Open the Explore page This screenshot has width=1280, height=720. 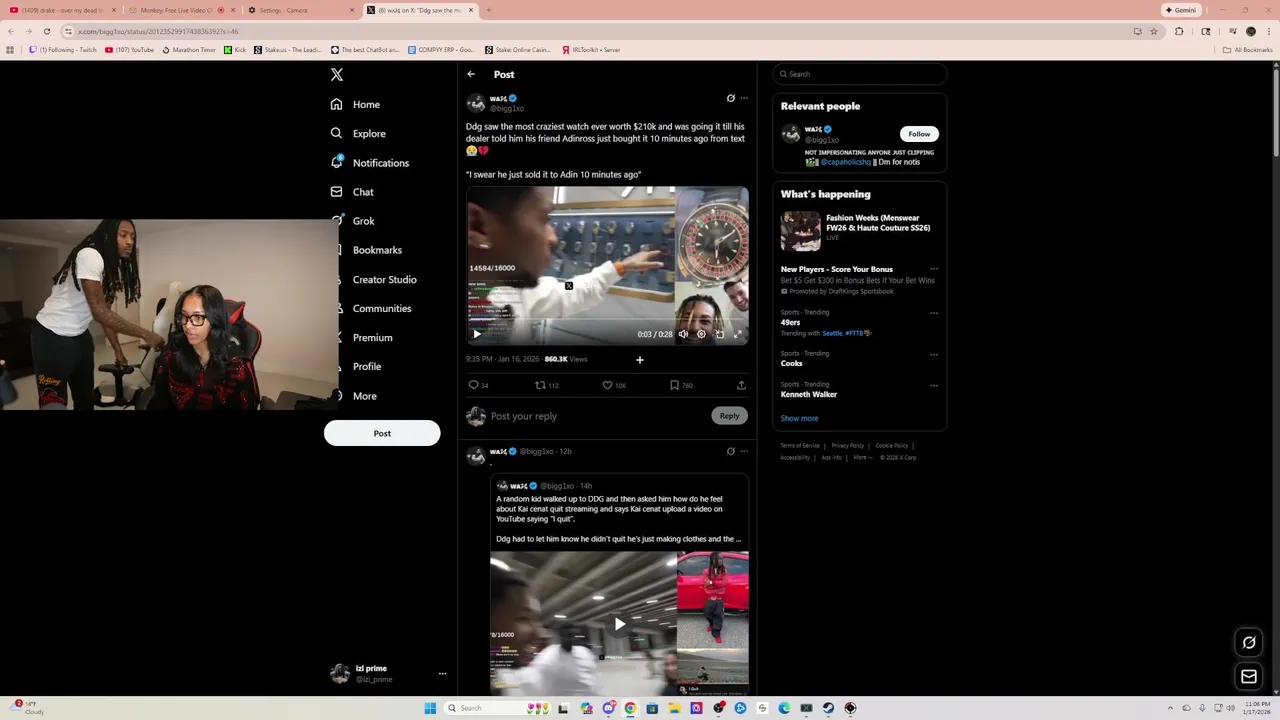click(x=369, y=133)
